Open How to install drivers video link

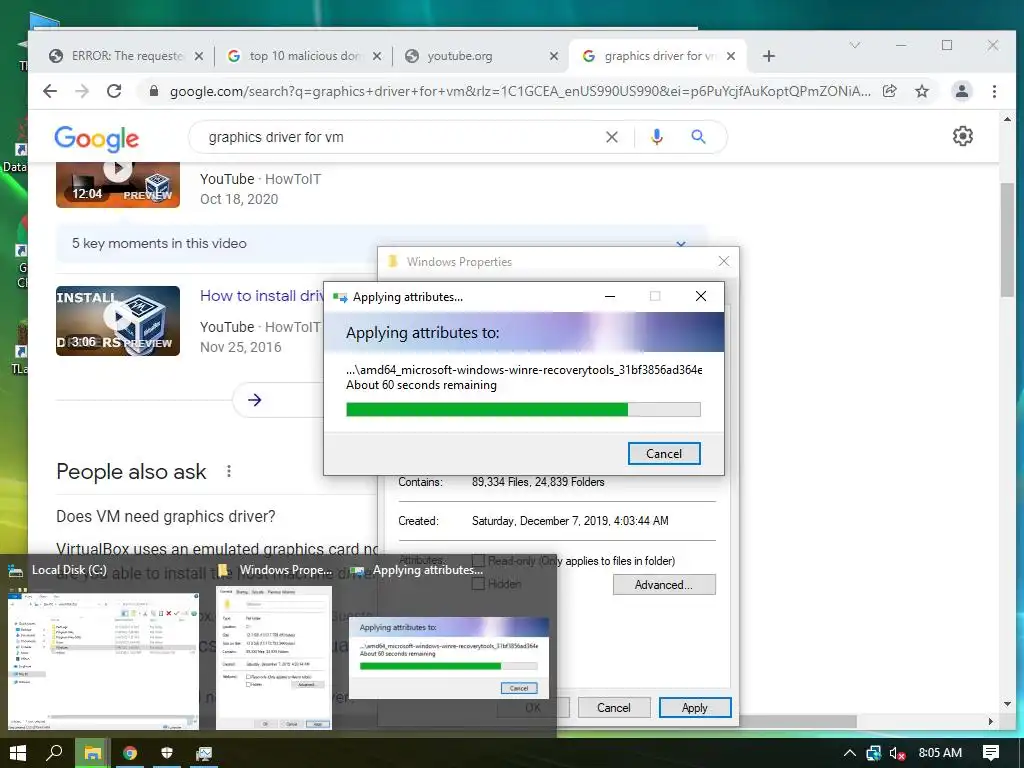[x=262, y=296]
